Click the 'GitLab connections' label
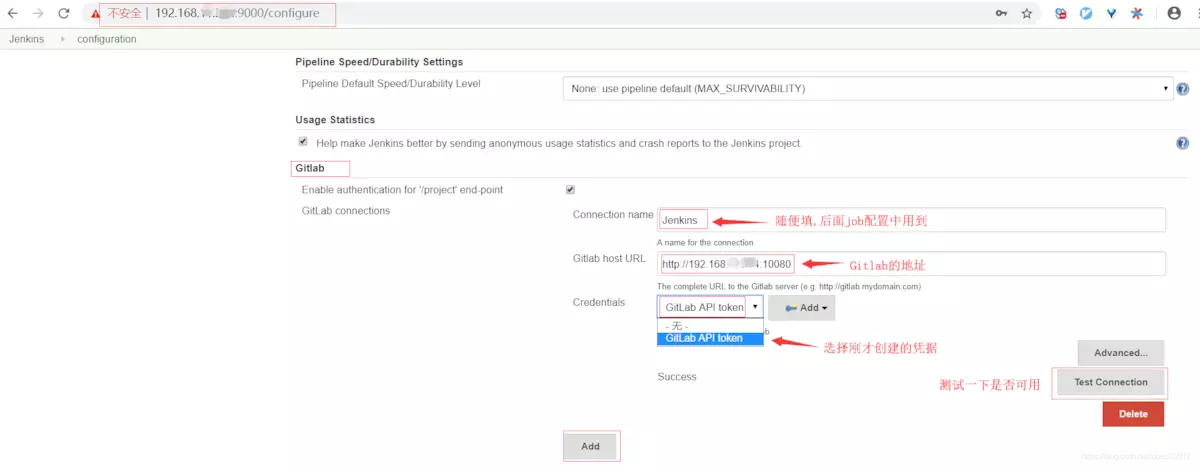Screen dimensions: 1200x470 (x=346, y=211)
